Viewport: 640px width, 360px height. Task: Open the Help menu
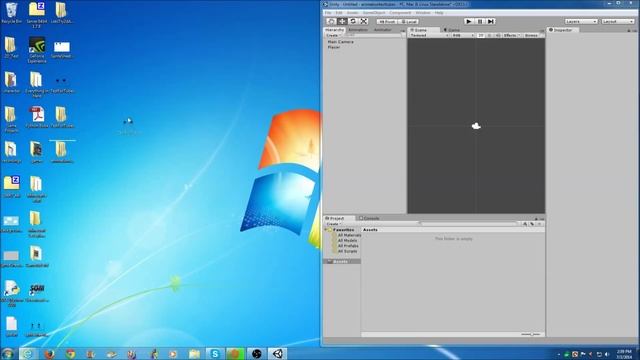439,13
